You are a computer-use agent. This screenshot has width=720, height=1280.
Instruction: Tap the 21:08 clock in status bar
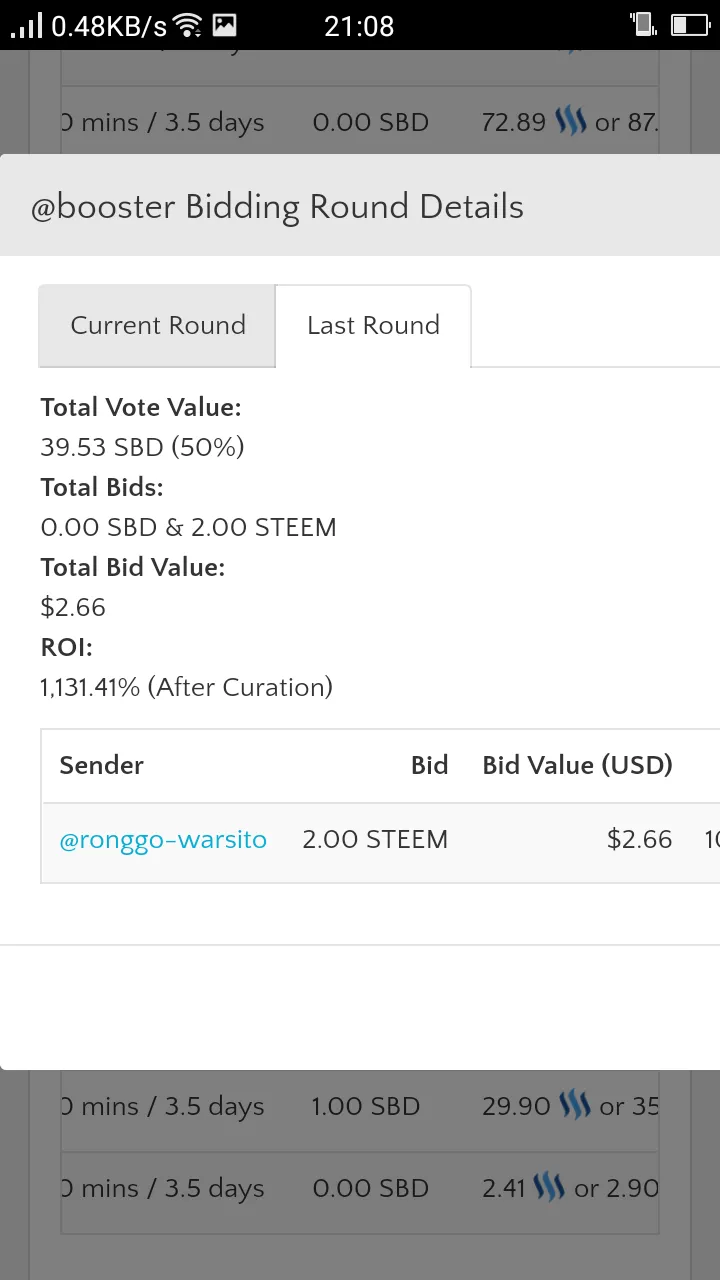pos(359,26)
